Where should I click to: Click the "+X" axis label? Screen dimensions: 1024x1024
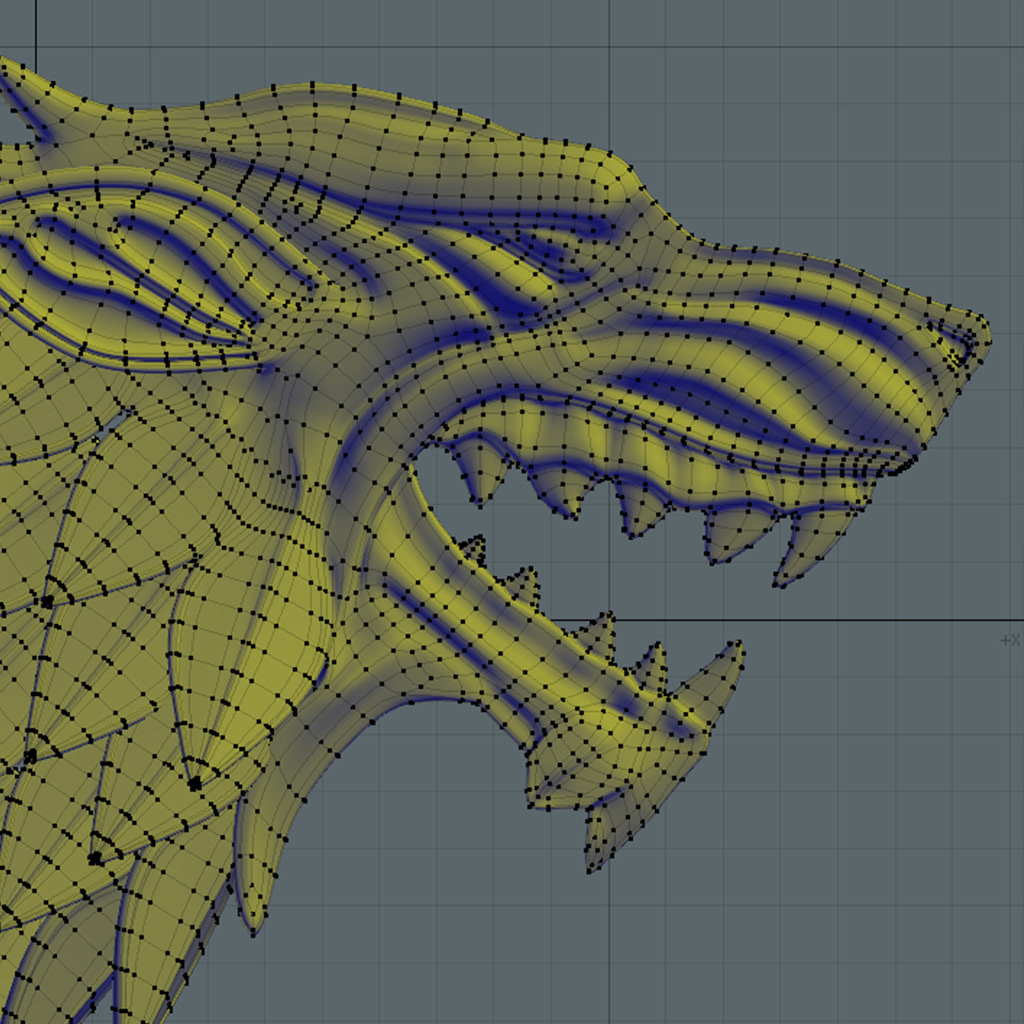pyautogui.click(x=1011, y=641)
